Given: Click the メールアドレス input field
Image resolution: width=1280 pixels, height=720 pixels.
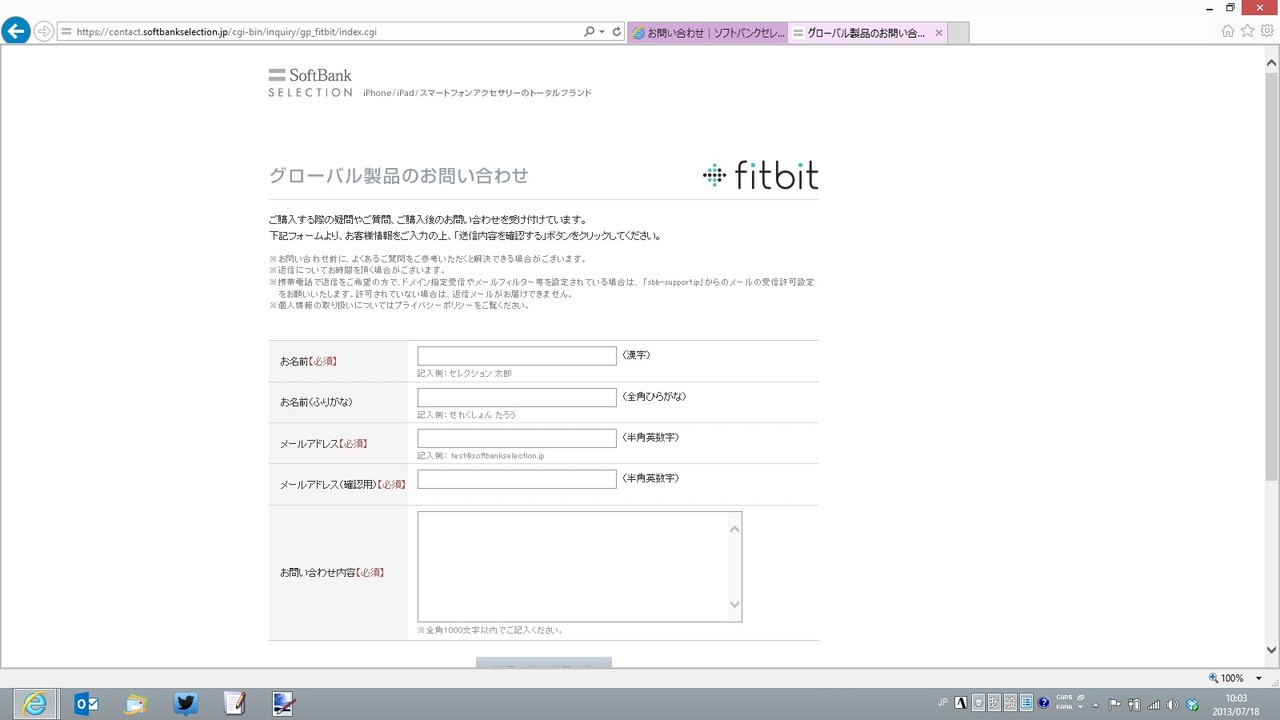Looking at the screenshot, I should tap(517, 438).
